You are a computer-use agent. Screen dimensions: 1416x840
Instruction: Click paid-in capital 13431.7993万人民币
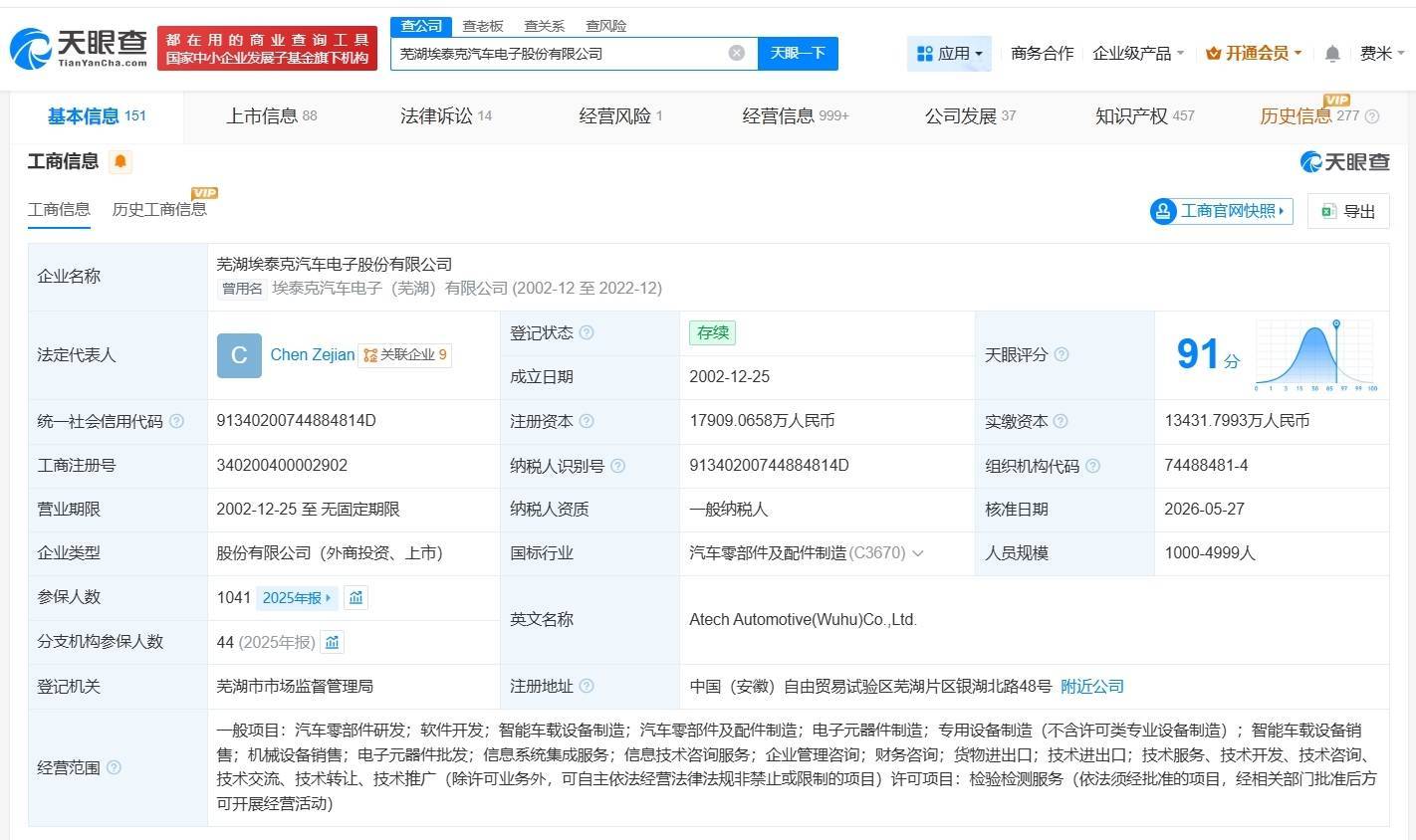coord(1237,421)
